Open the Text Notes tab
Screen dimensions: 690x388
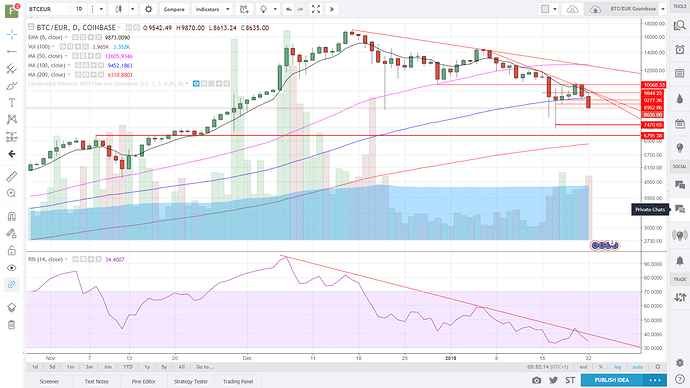coord(96,381)
